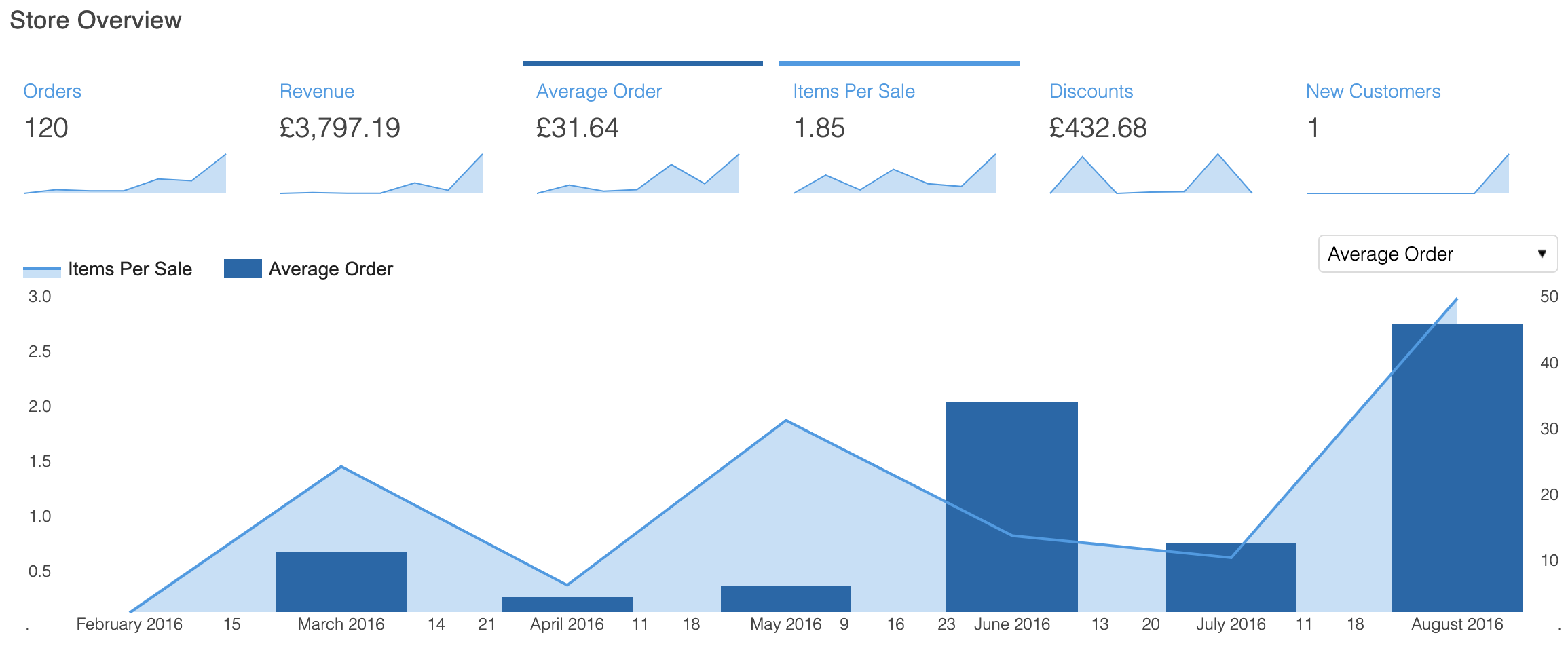
Task: Click the Average Order legend swatch
Action: coord(243,269)
